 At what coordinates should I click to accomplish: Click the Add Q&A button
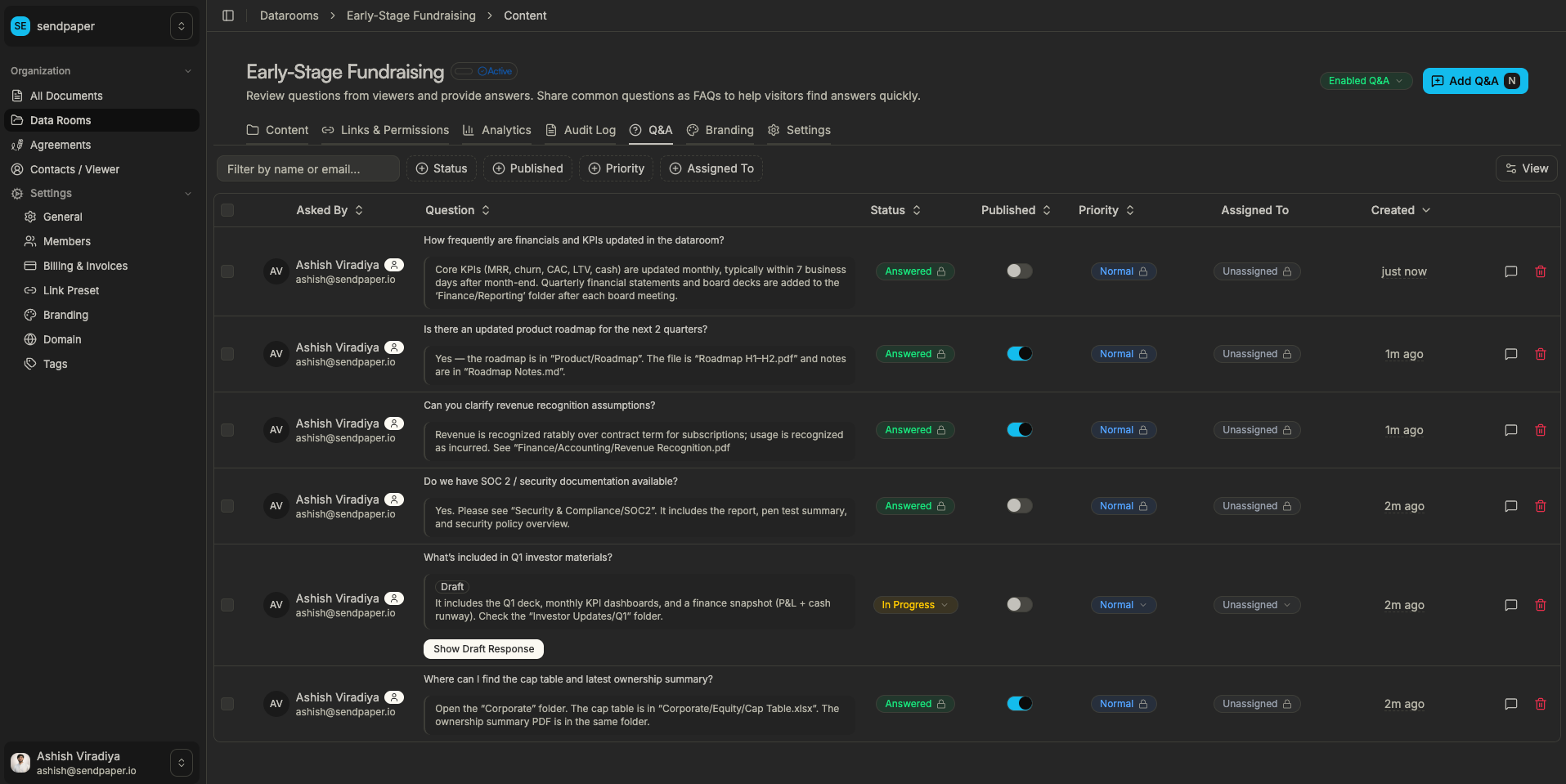coord(1474,81)
